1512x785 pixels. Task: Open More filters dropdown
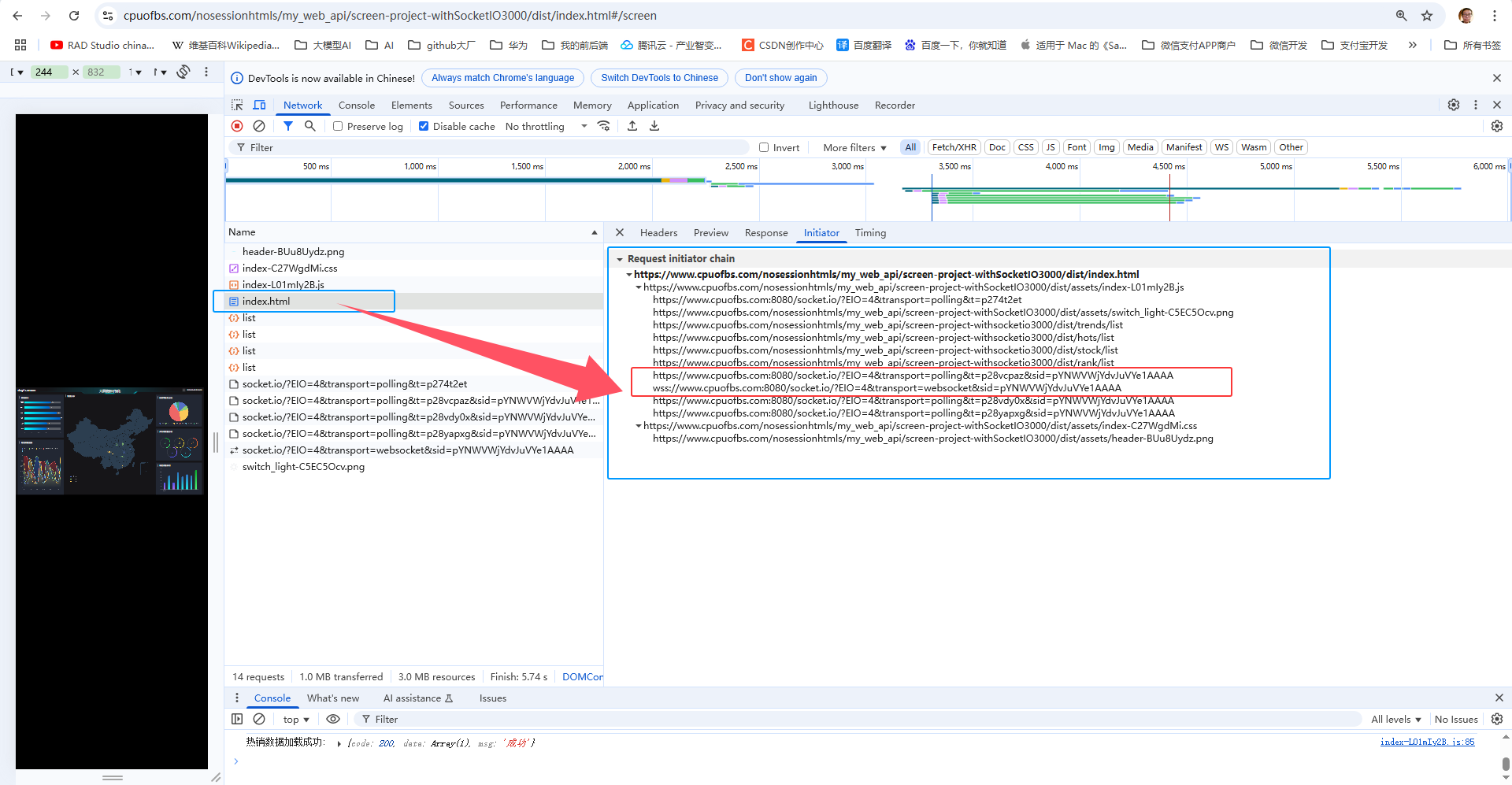coord(854,147)
